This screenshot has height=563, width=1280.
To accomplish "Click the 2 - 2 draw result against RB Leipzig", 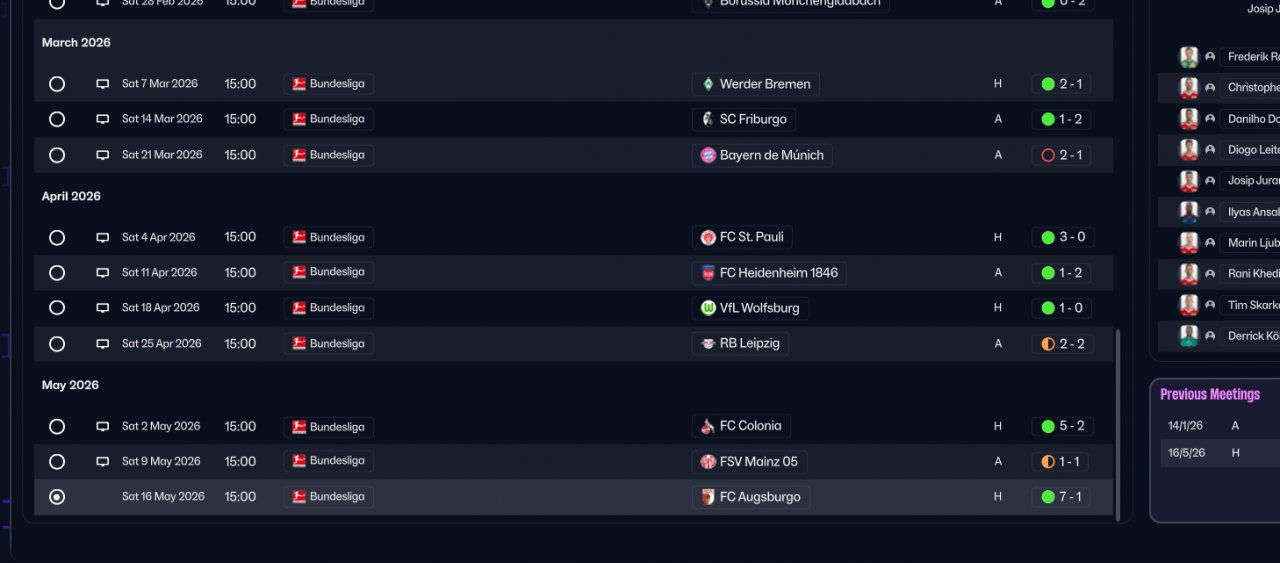I will click(1062, 344).
